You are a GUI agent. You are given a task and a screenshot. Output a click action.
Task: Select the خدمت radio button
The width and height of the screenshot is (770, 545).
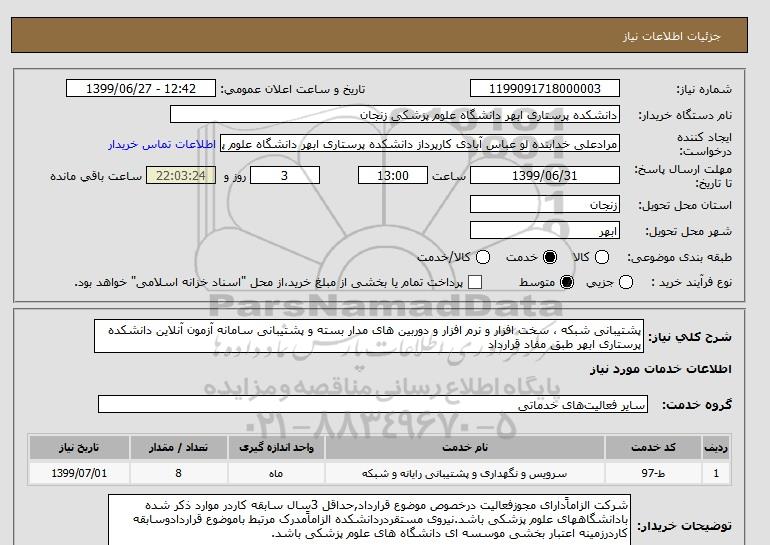[x=550, y=257]
